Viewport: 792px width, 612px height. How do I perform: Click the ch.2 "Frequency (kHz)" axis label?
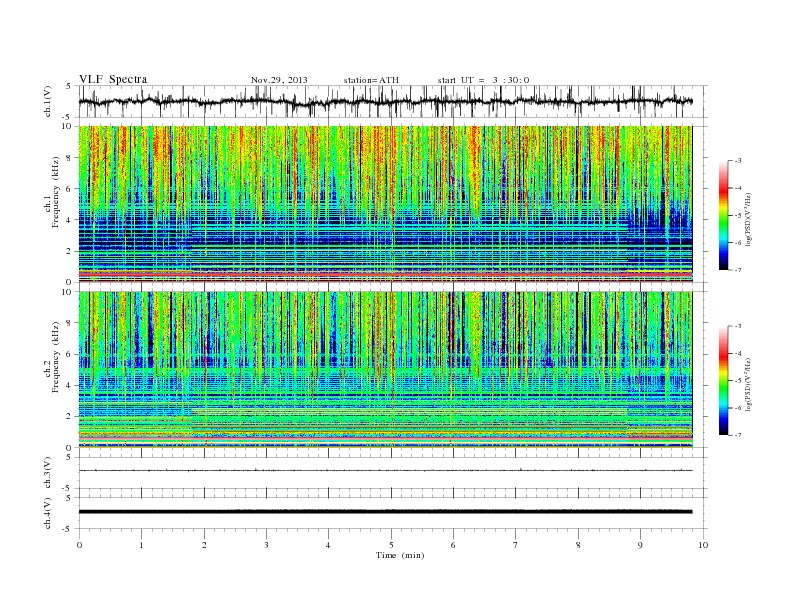(55, 357)
